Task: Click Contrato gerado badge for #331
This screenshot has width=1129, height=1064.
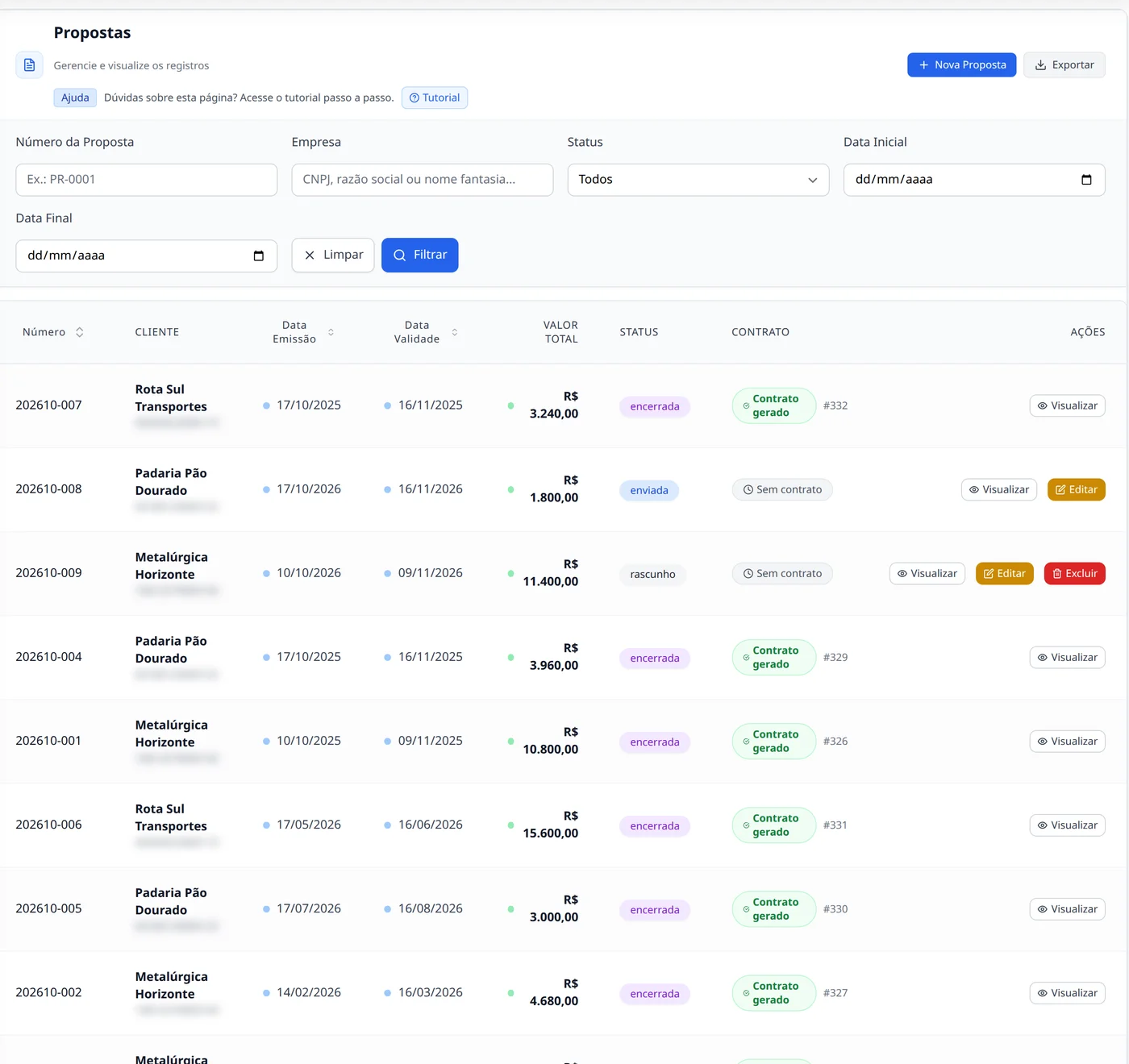Action: [x=774, y=825]
